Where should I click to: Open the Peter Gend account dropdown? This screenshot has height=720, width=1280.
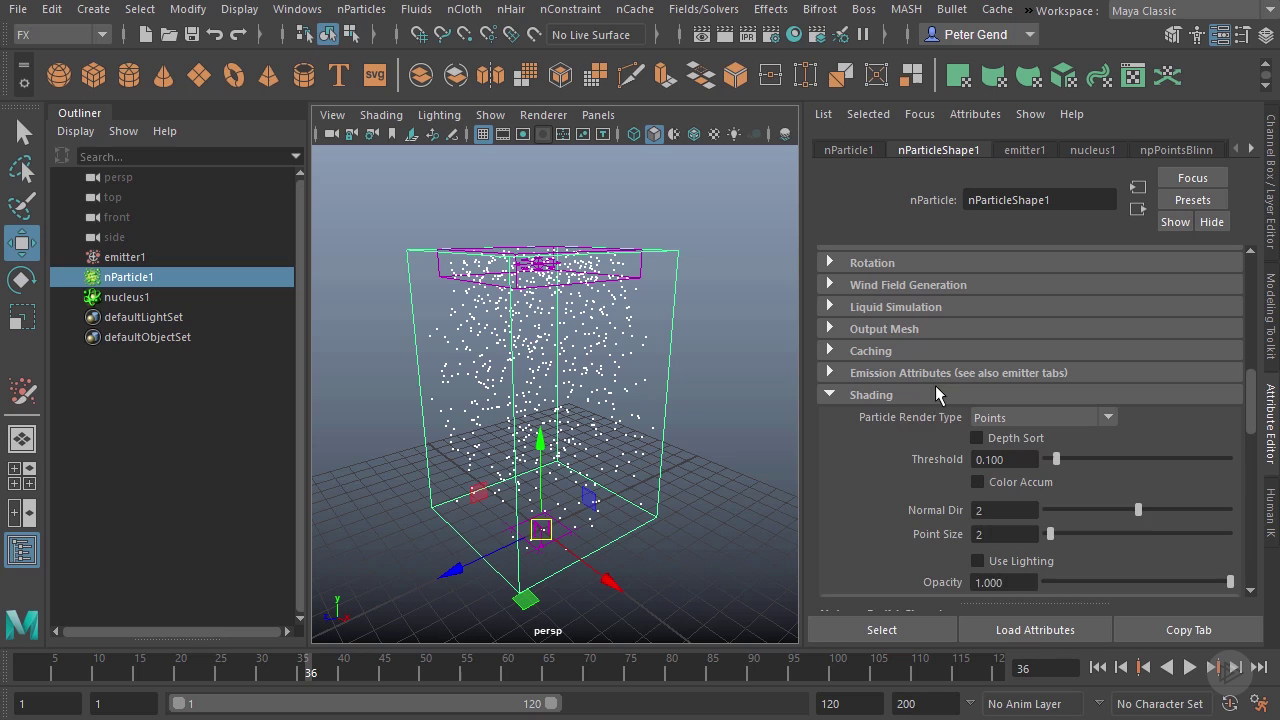980,34
